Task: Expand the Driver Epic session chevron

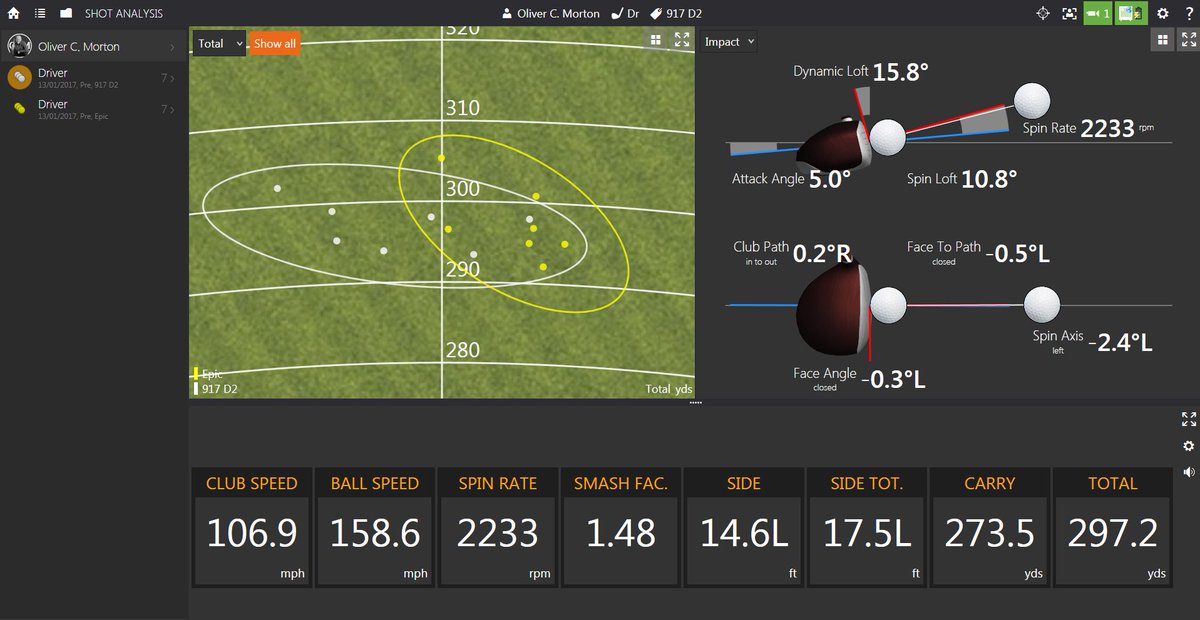Action: (171, 108)
